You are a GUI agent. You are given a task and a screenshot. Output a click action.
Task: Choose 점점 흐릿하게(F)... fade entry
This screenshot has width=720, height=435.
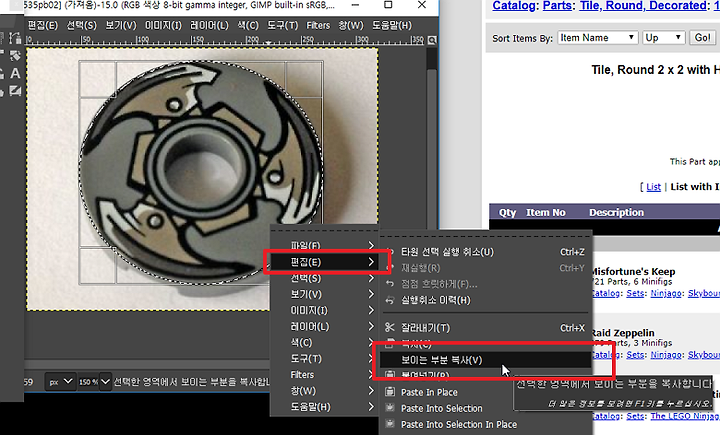click(486, 284)
